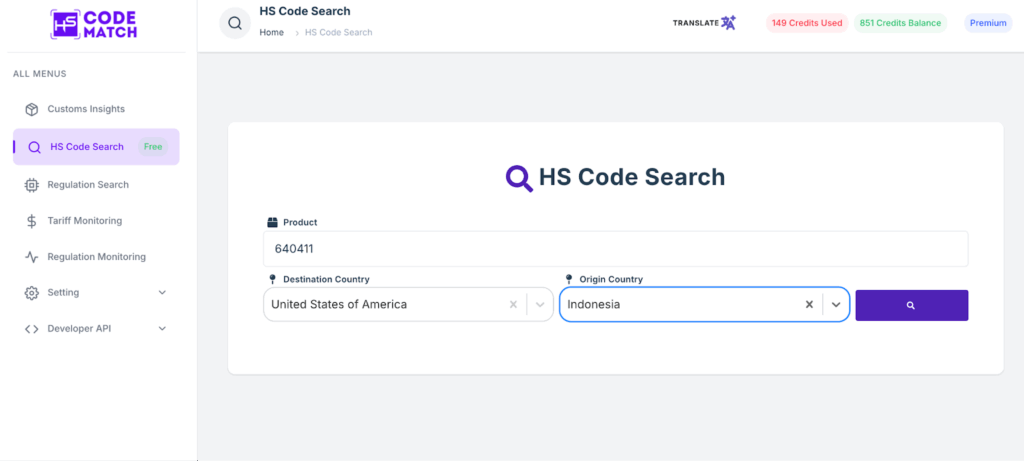Open the Destination Country dropdown arrow
Image resolution: width=1024 pixels, height=461 pixels.
[x=540, y=304]
